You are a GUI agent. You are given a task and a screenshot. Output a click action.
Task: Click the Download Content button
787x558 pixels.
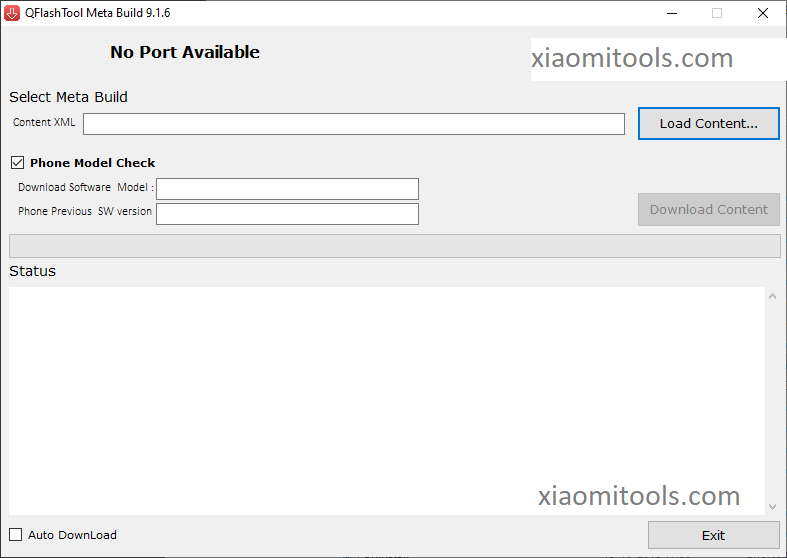tap(708, 209)
